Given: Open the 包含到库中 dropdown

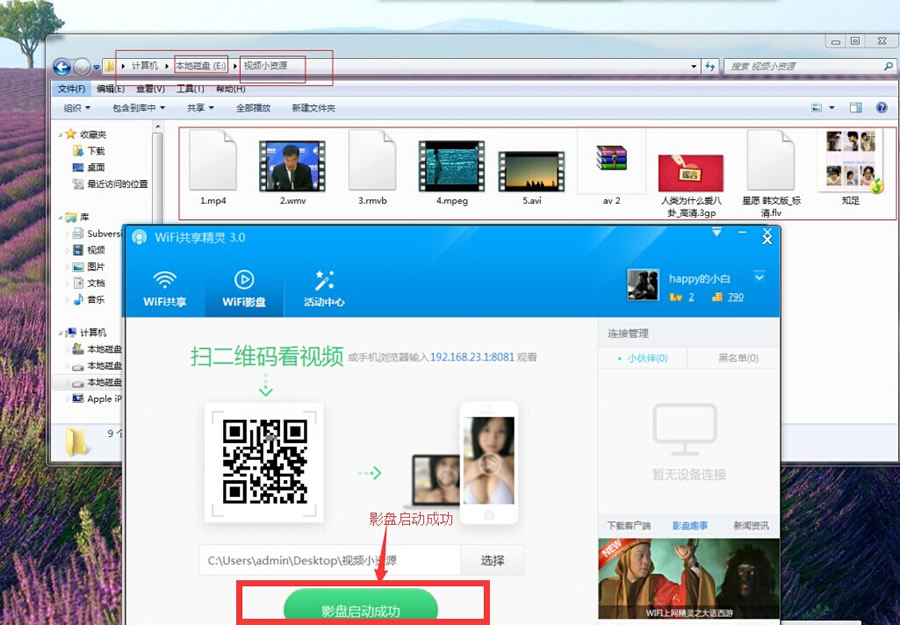Looking at the screenshot, I should 138,108.
